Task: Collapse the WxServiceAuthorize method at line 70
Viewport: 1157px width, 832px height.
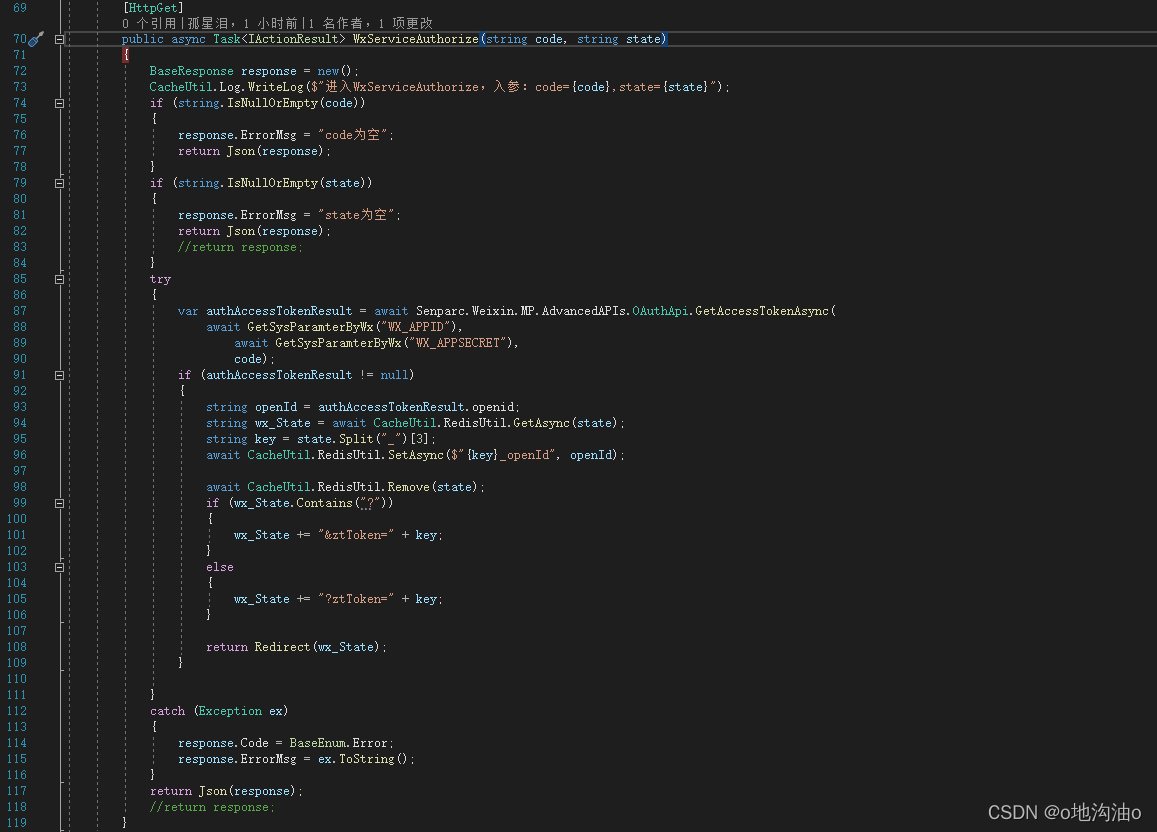Action: [60, 39]
